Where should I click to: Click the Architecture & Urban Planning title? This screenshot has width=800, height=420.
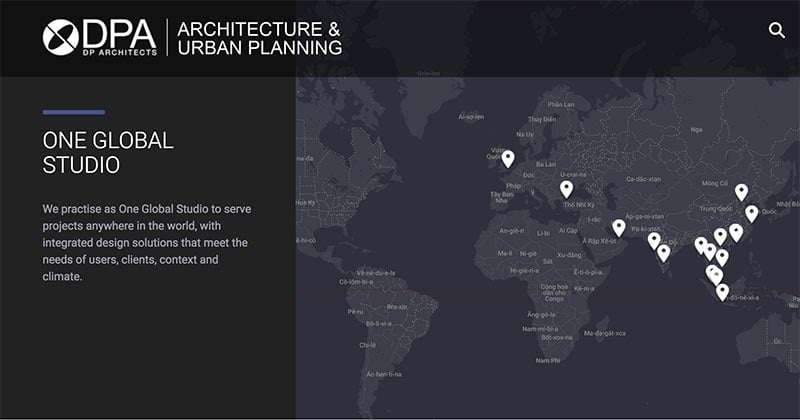pos(259,37)
